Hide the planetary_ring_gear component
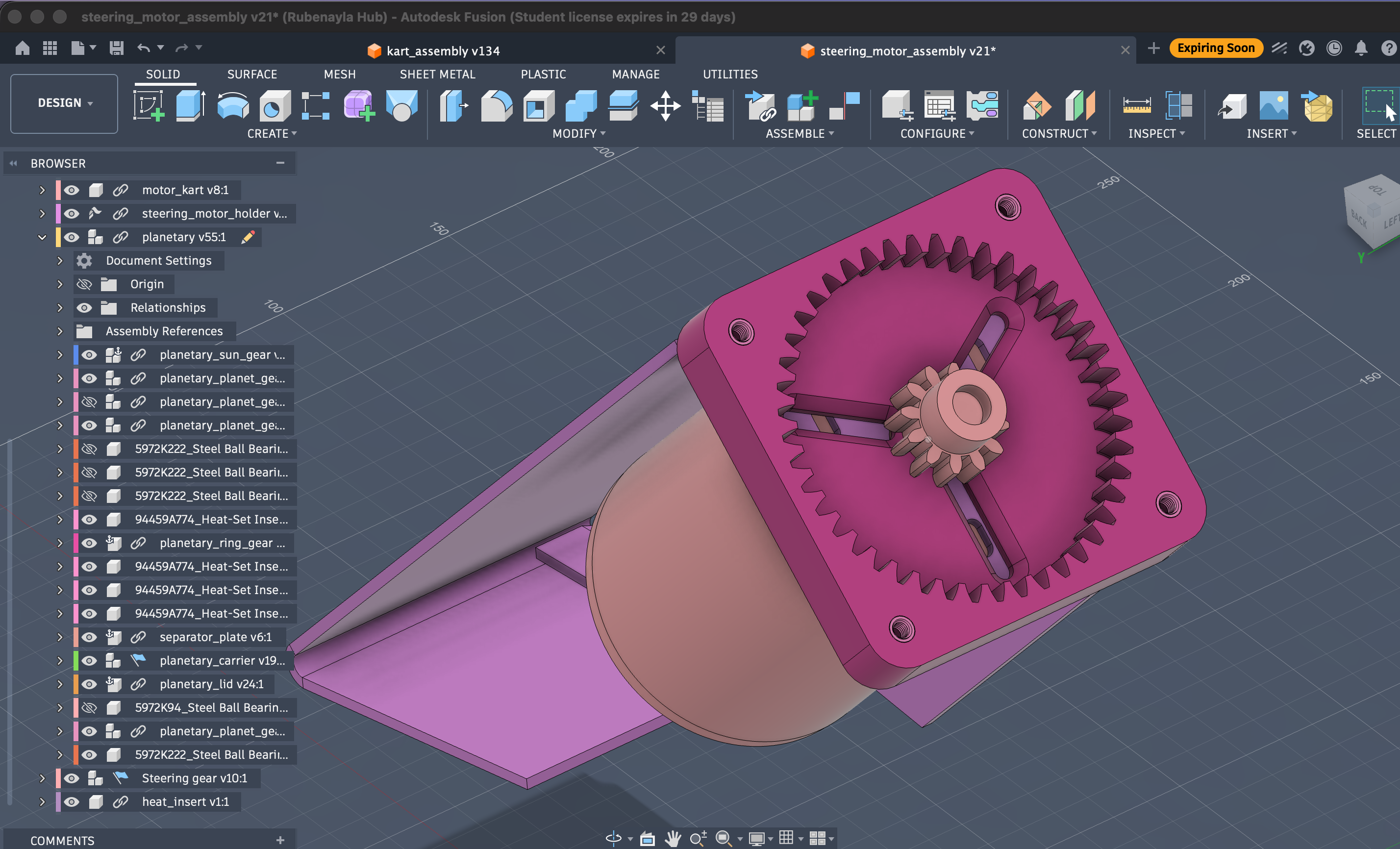The width and height of the screenshot is (1400, 849). click(x=89, y=543)
